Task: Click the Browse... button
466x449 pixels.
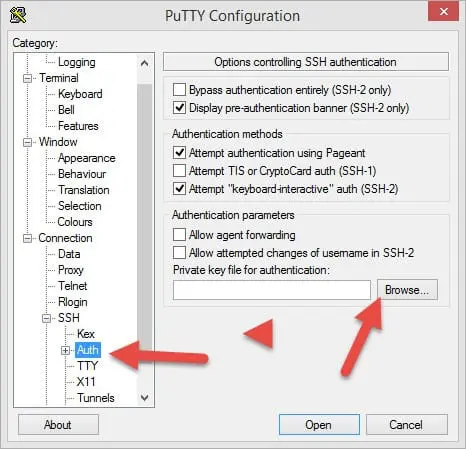Action: click(x=407, y=290)
